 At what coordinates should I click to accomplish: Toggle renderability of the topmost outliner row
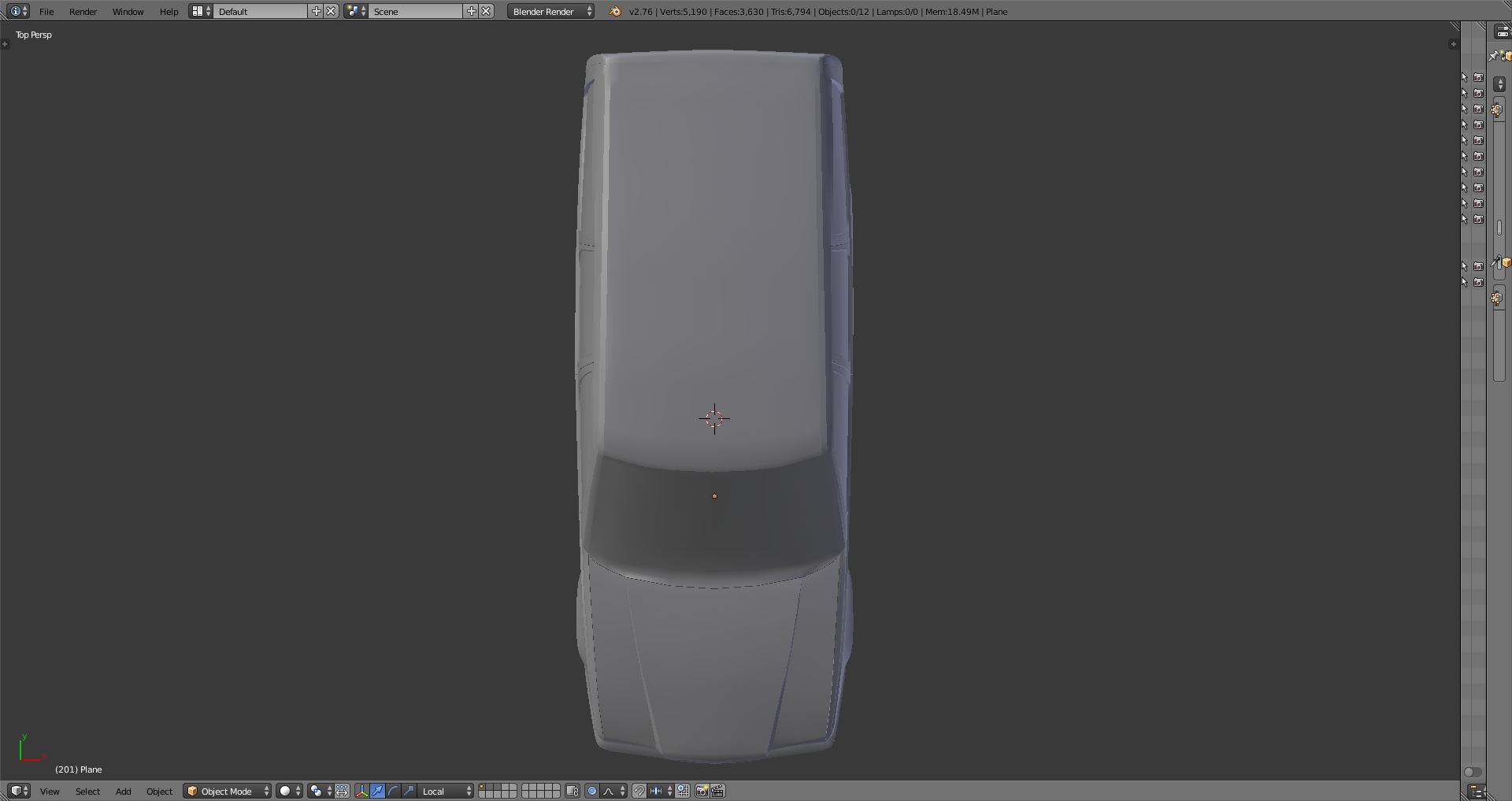point(1478,77)
